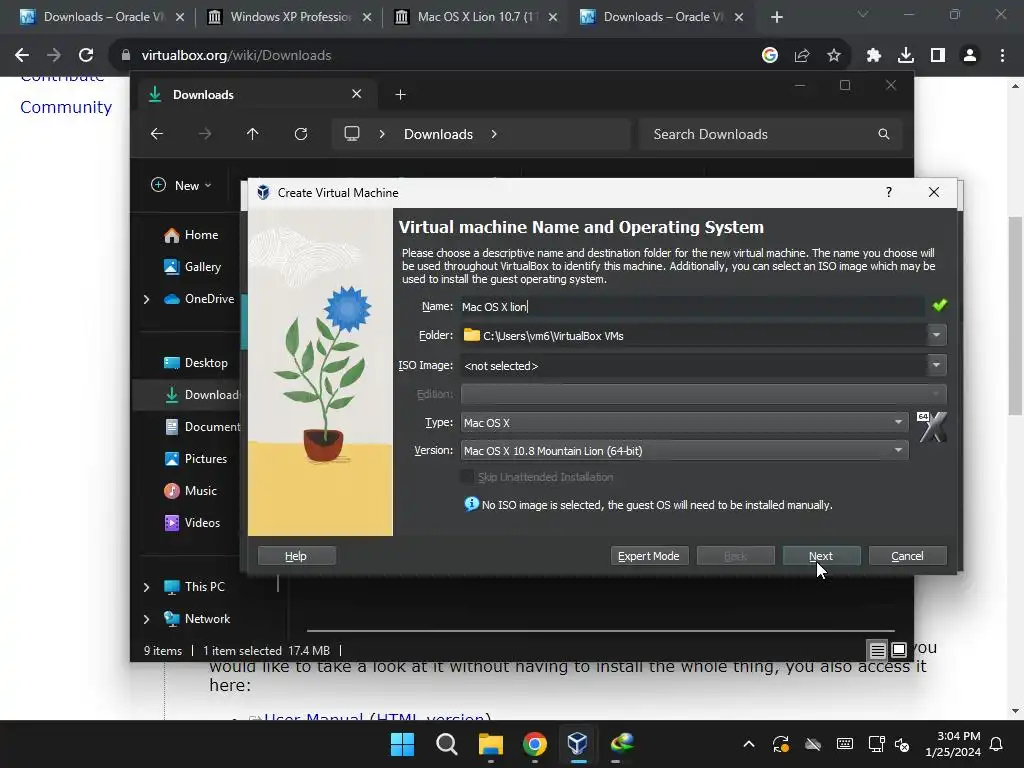Click the question mark help icon in dialog title
Image resolution: width=1024 pixels, height=768 pixels.
(888, 192)
